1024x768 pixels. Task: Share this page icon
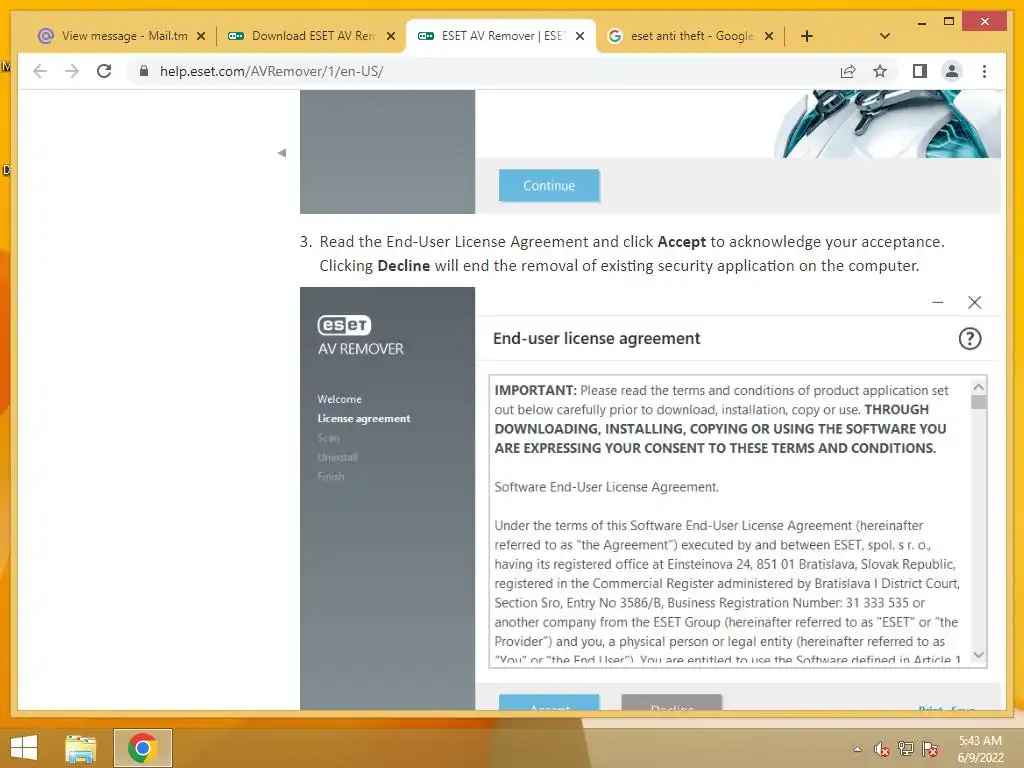coord(848,71)
